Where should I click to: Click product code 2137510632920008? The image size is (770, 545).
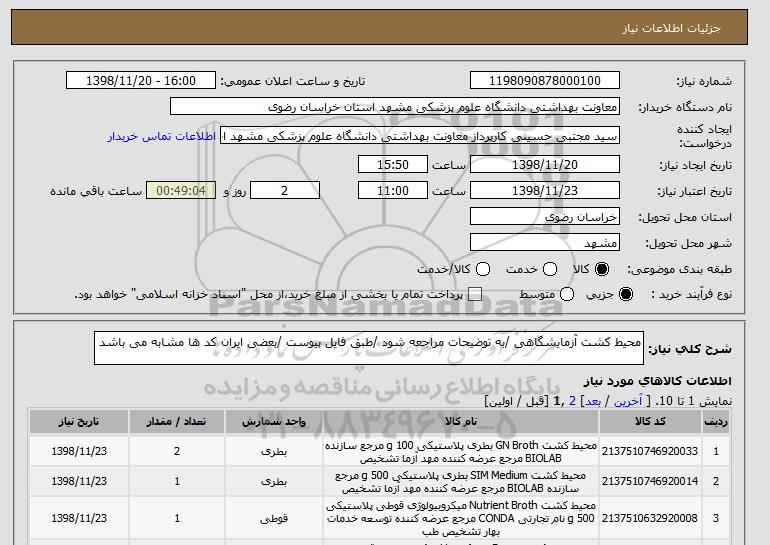coord(650,518)
